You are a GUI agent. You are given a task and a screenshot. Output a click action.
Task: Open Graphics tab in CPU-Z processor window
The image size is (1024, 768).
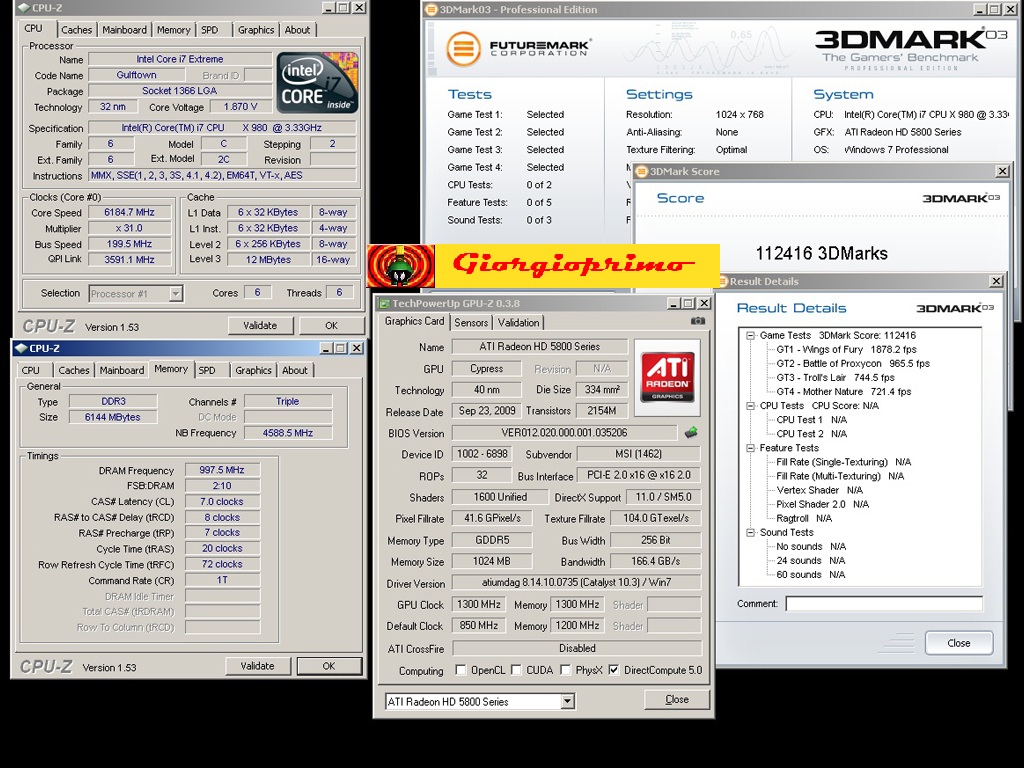[x=256, y=30]
